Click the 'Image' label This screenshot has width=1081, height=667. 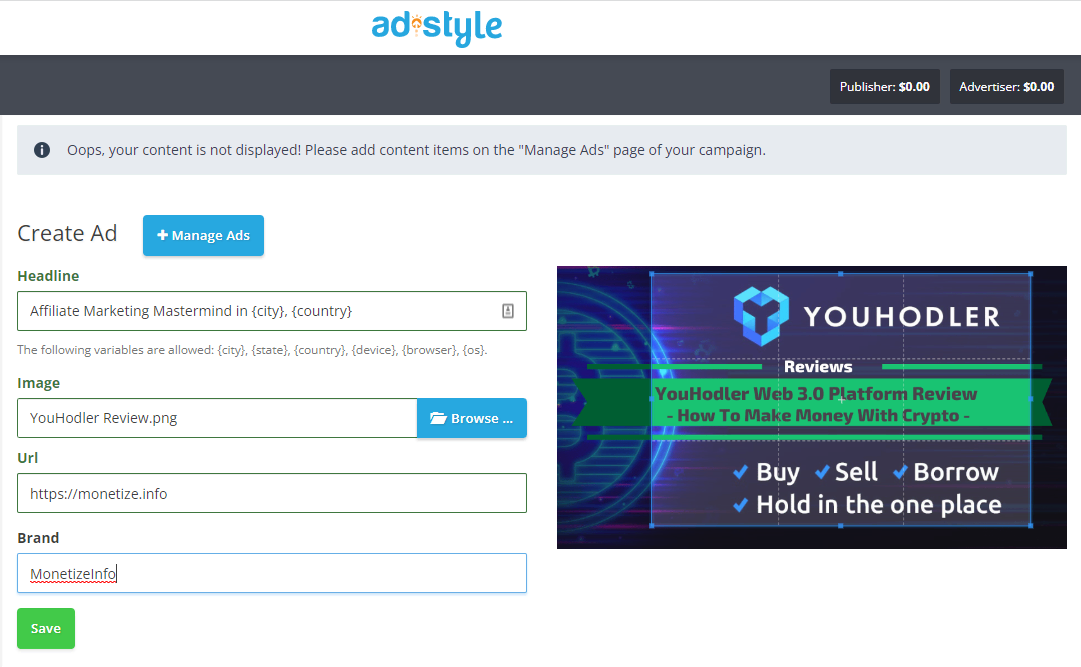click(x=39, y=383)
